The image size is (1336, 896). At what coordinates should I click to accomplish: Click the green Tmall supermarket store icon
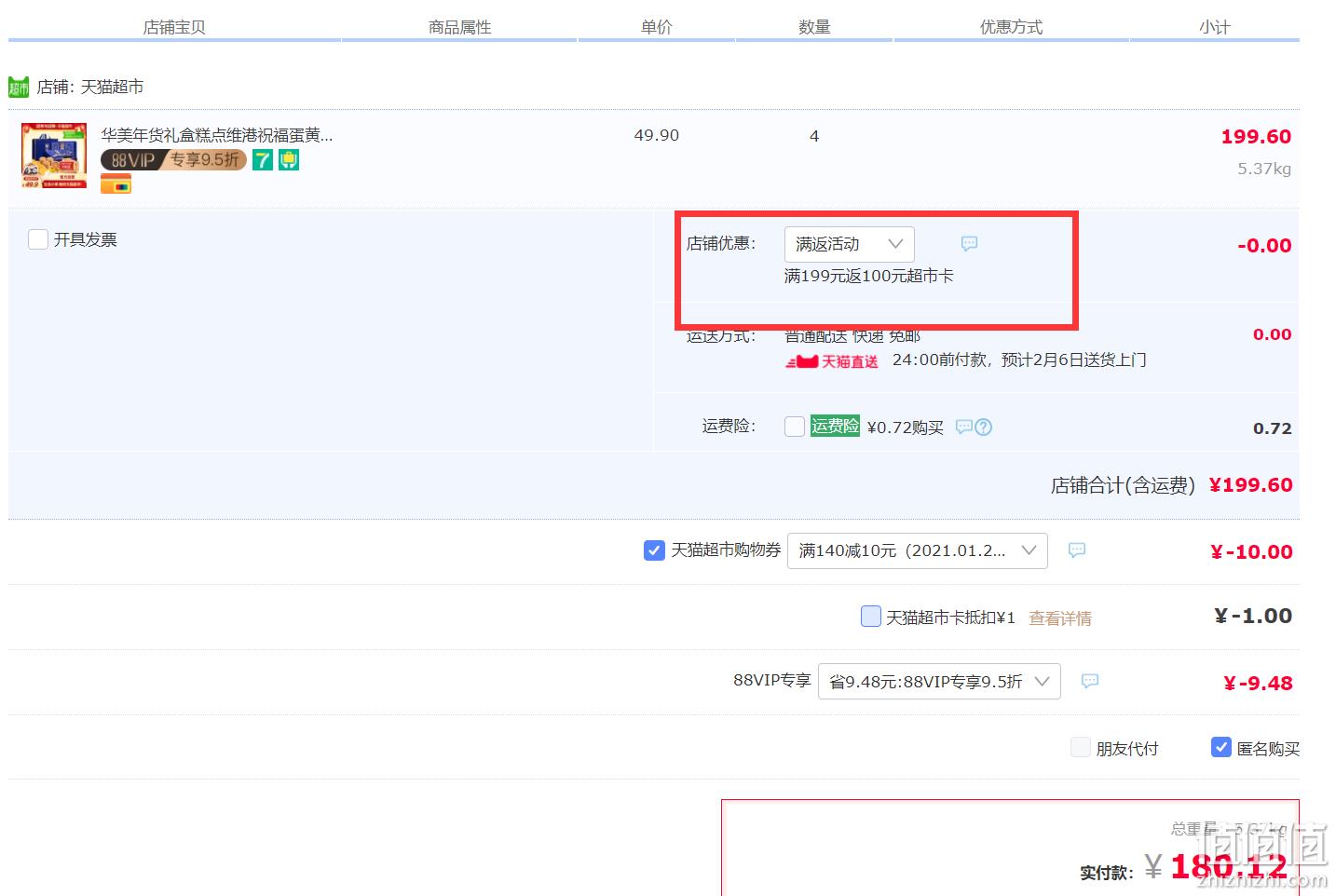tap(19, 88)
